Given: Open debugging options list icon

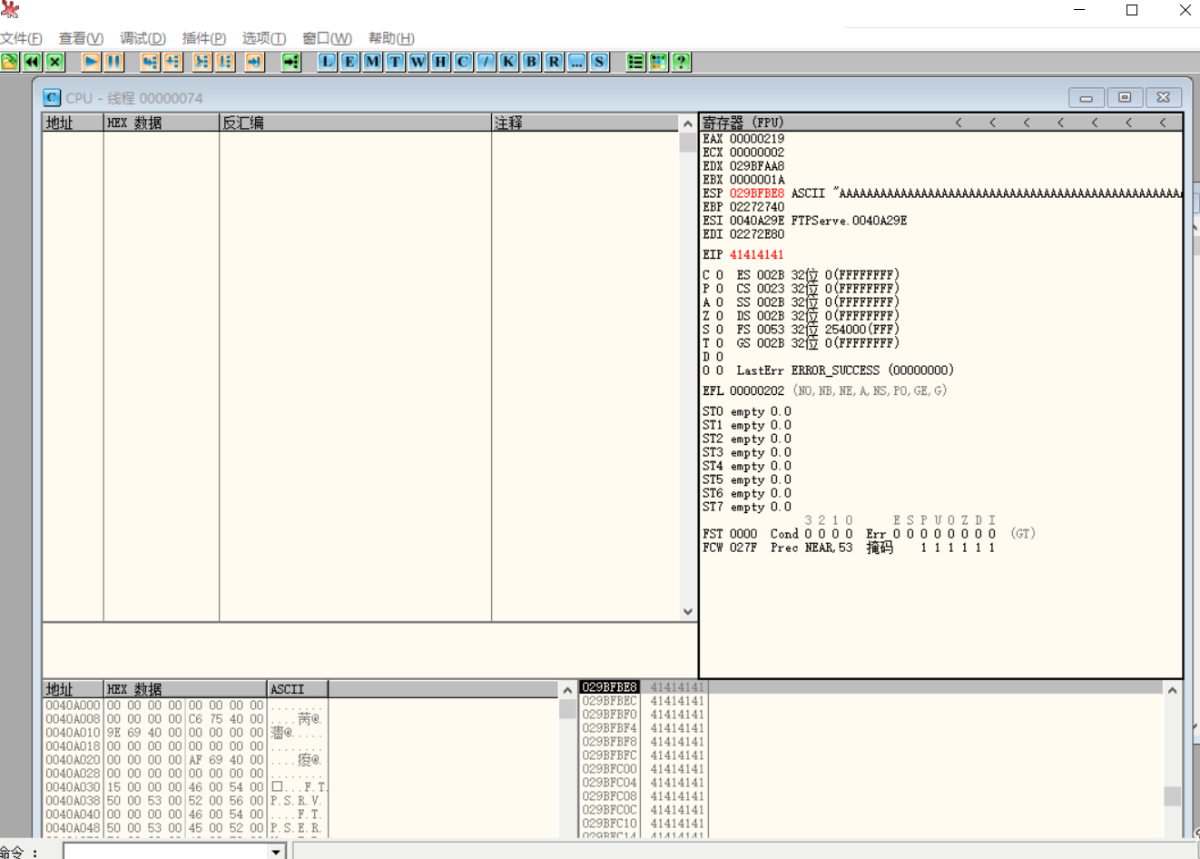Looking at the screenshot, I should pos(635,62).
